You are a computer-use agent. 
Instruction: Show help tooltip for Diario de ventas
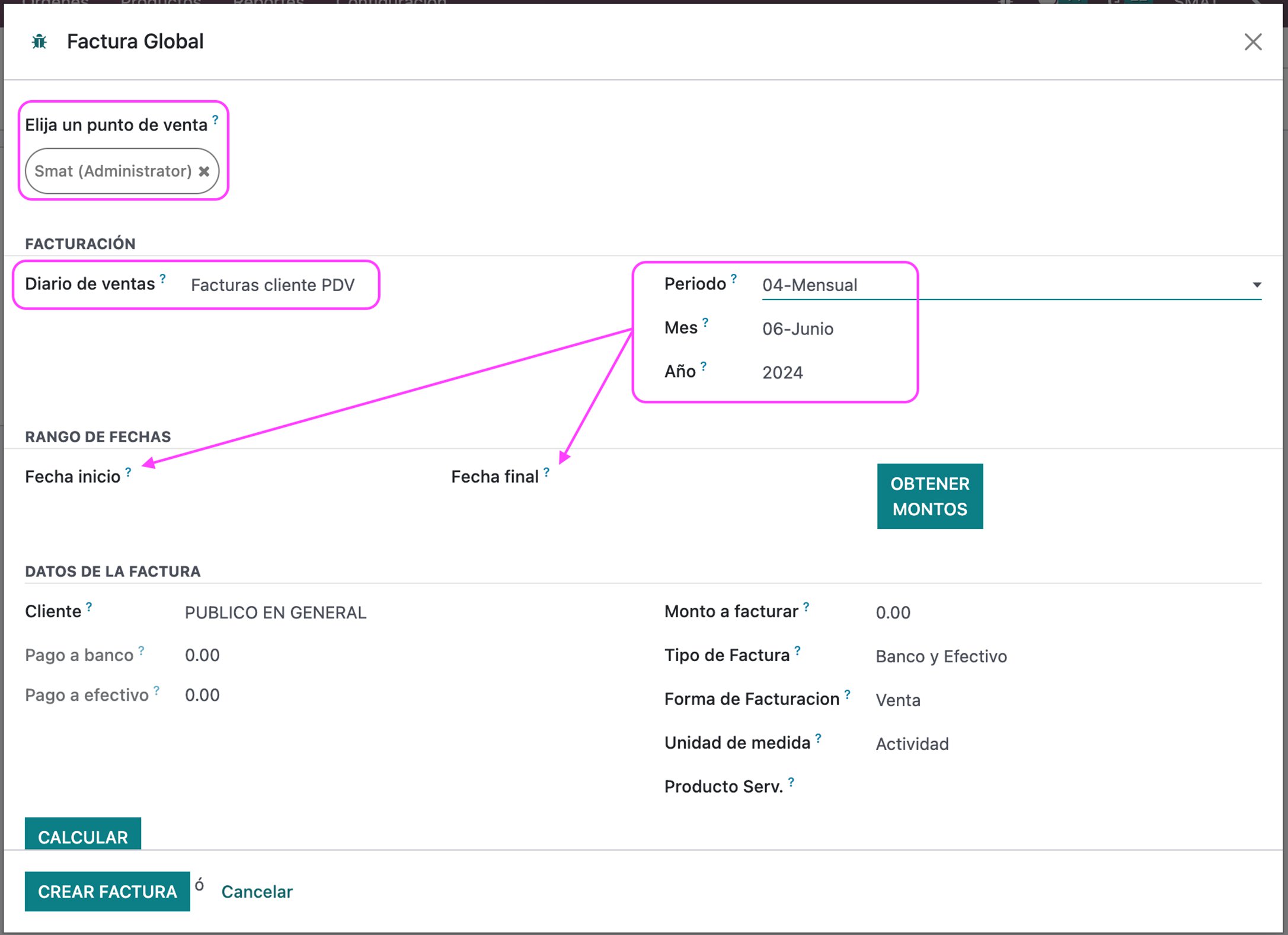(x=163, y=277)
